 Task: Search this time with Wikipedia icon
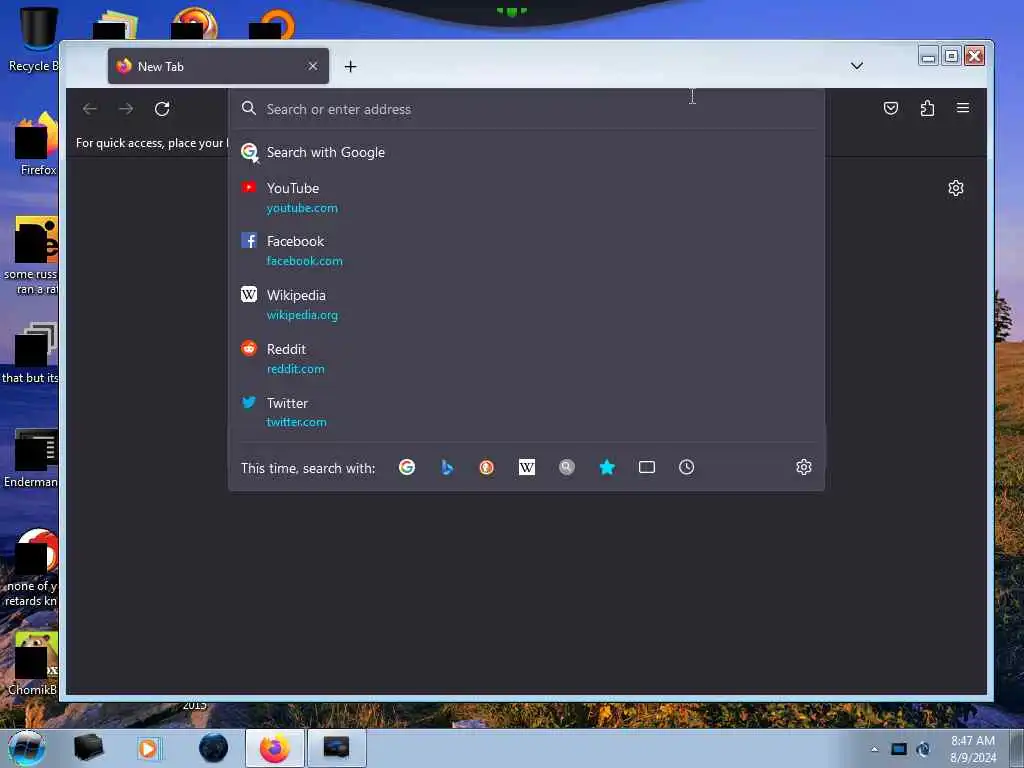[x=527, y=467]
